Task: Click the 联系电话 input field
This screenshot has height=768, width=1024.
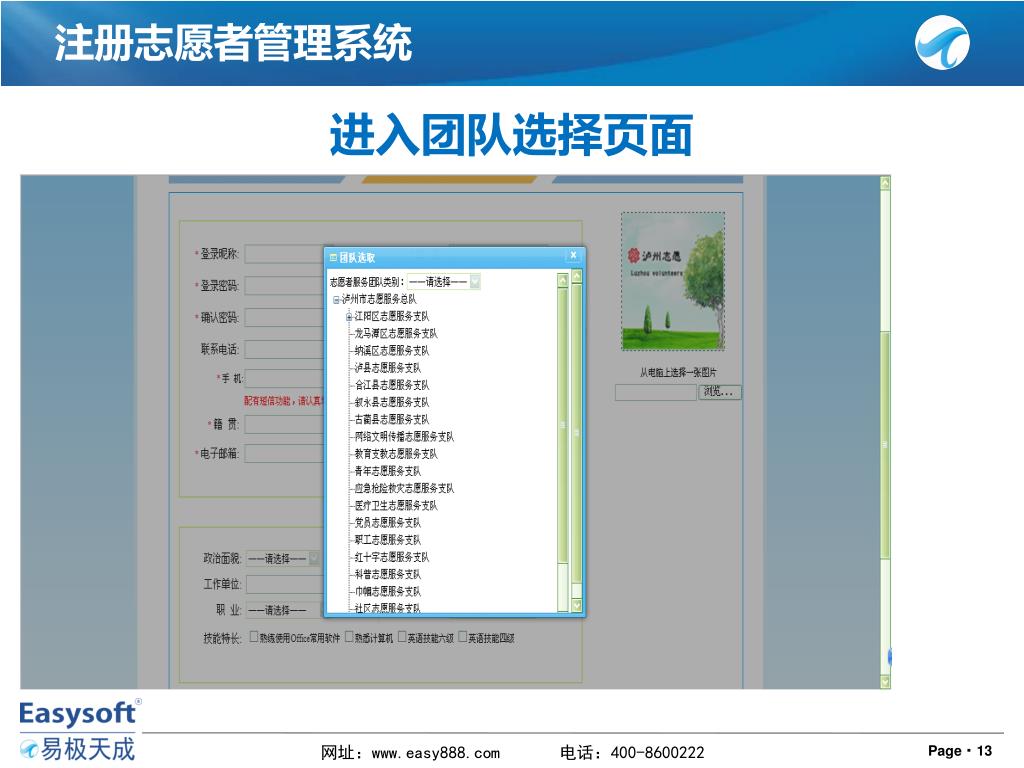Action: [x=284, y=349]
